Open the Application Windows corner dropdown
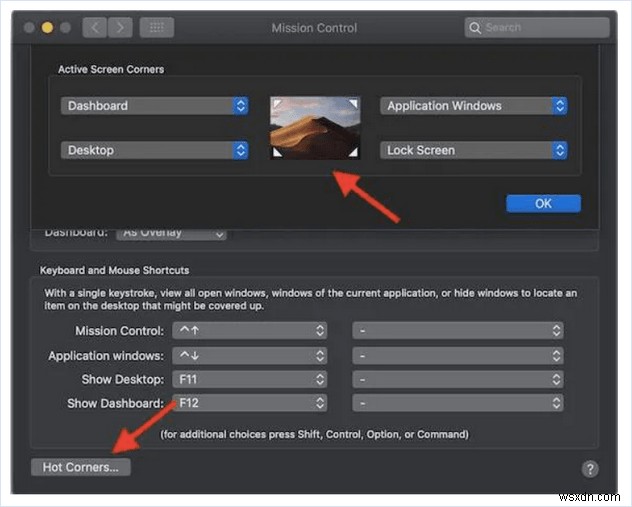632x507 pixels. 474,106
